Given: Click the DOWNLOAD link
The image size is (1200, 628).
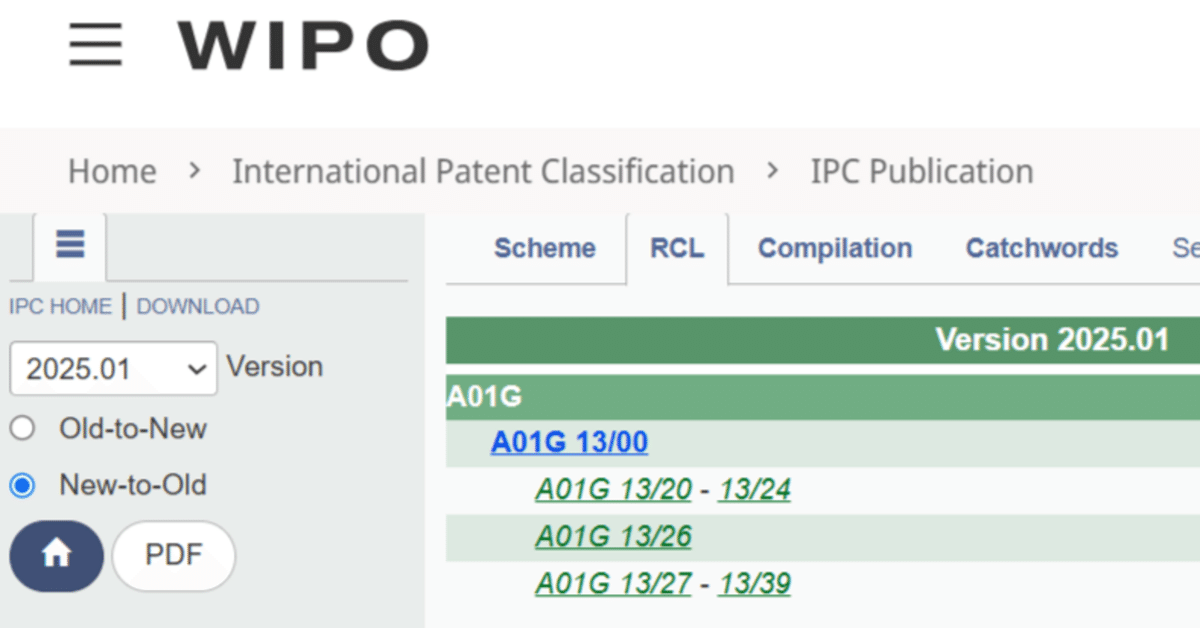Looking at the screenshot, I should 197,307.
